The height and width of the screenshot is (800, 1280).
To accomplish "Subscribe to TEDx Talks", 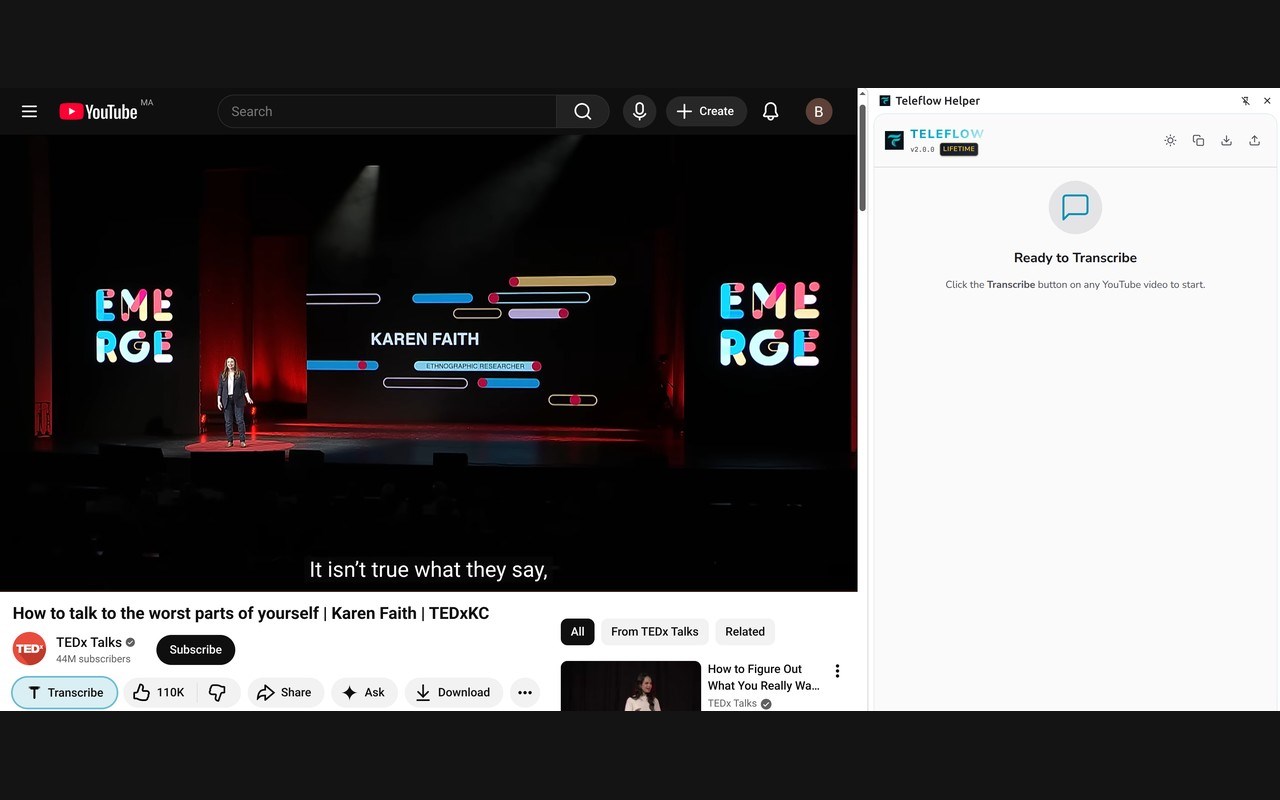I will (x=195, y=650).
